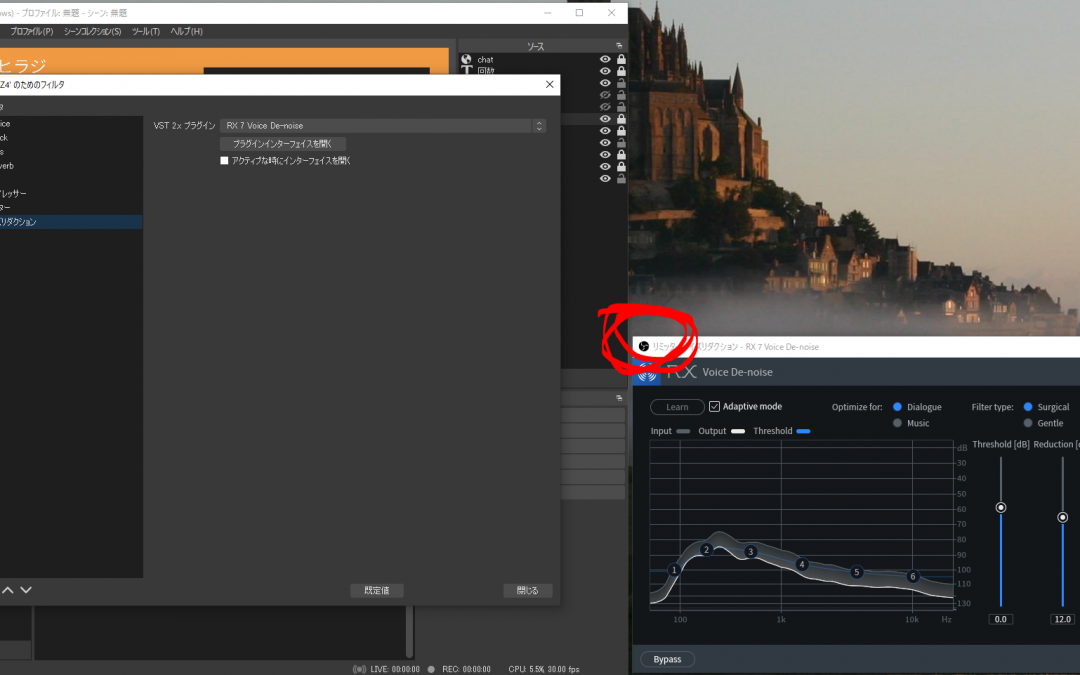Click the Bypass button
This screenshot has height=675, width=1080.
click(x=667, y=659)
